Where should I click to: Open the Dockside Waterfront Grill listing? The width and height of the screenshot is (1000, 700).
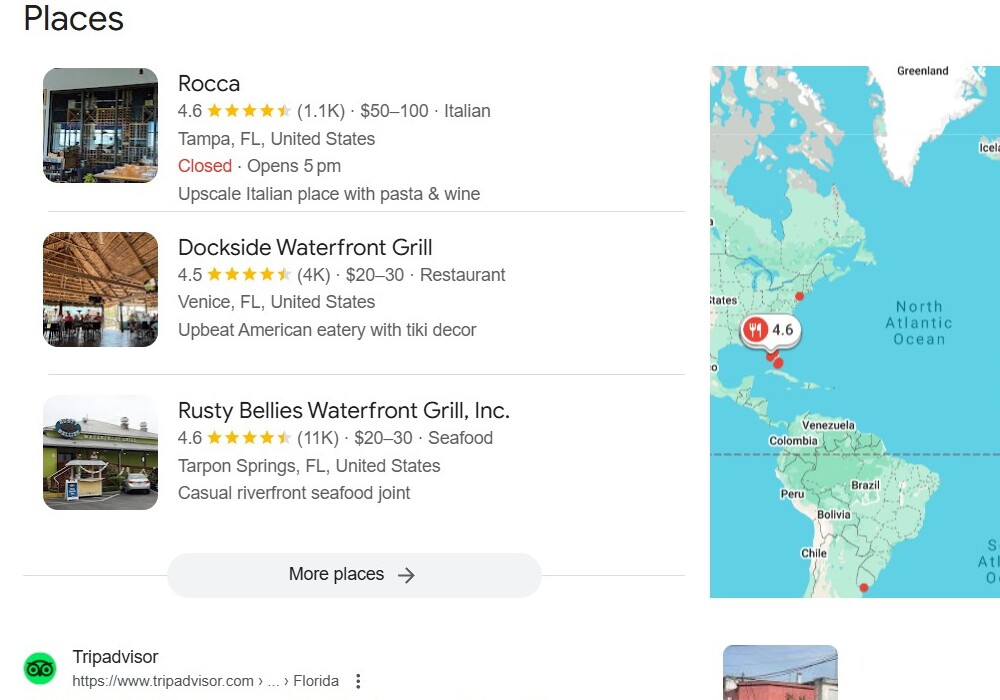click(305, 247)
